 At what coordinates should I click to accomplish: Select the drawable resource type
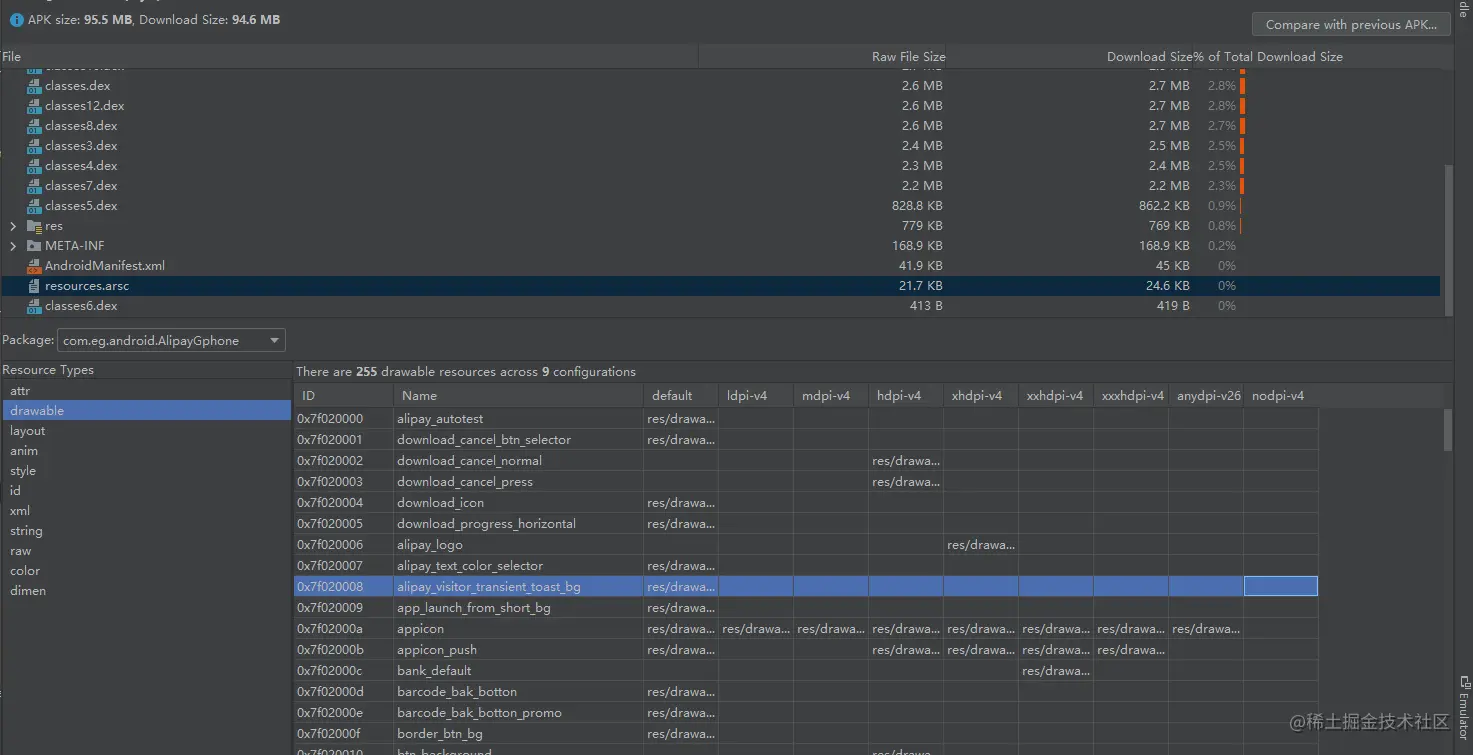[146, 410]
